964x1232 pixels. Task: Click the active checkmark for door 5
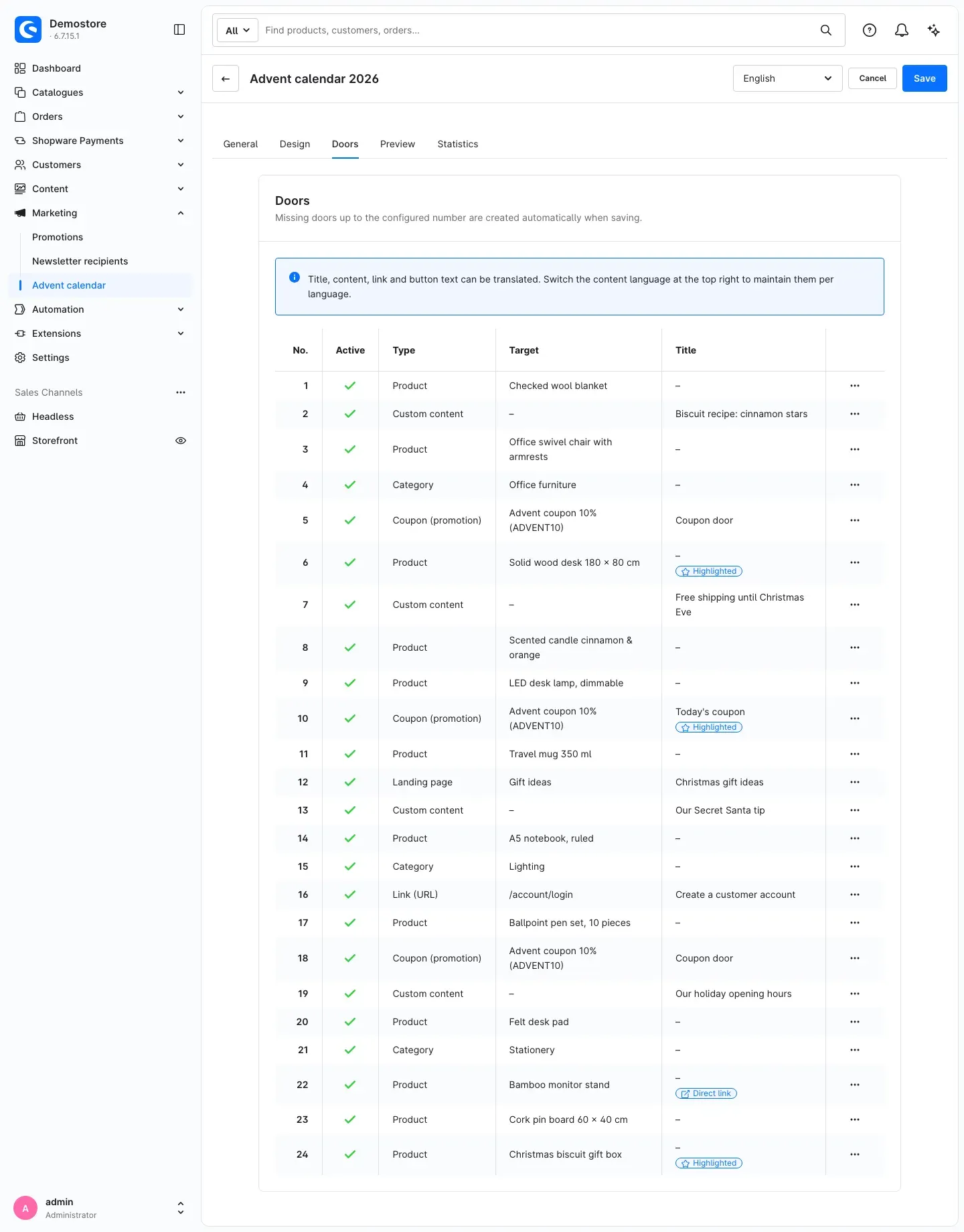coord(350,520)
